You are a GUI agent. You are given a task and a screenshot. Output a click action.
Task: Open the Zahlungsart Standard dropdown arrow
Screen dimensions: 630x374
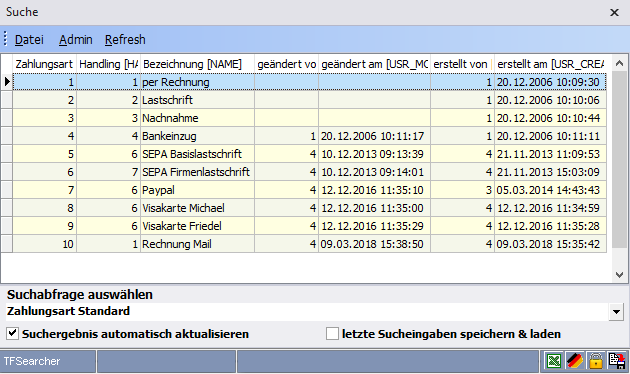coord(616,312)
